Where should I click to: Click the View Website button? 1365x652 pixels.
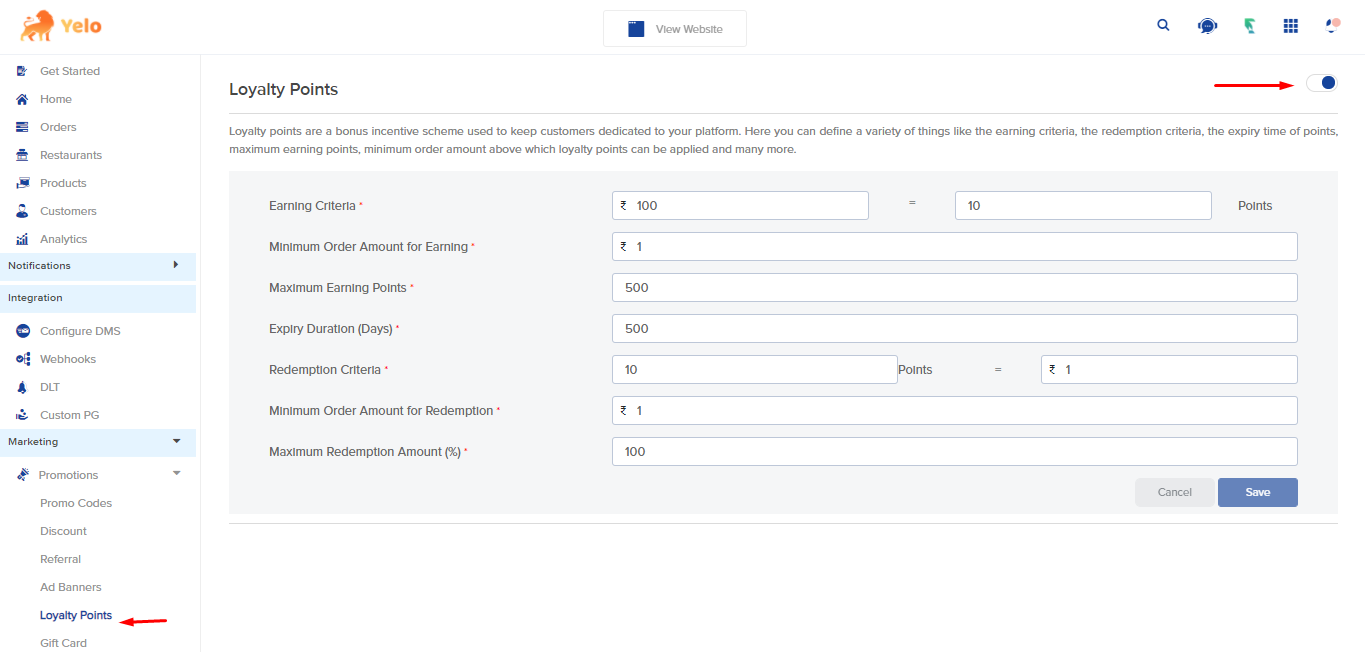[675, 29]
